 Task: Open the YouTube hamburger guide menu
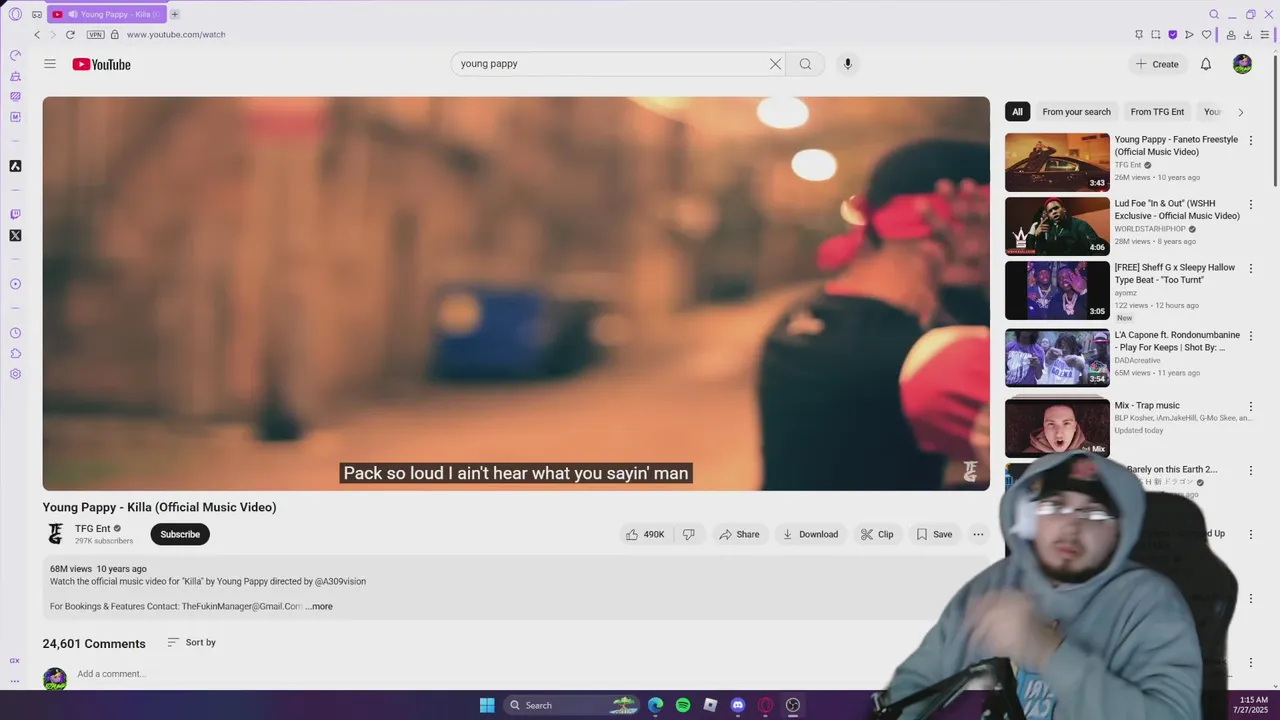coord(50,64)
